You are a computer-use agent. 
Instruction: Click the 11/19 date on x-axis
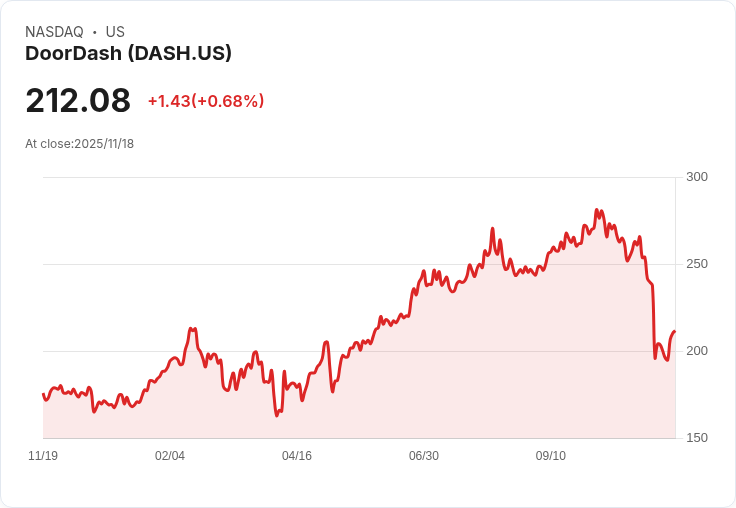(x=43, y=456)
